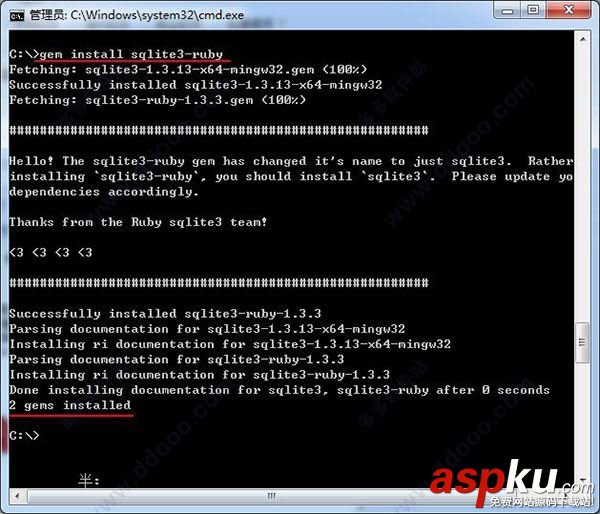Click the '<3 <3 <3 <3' hearts line
The width and height of the screenshot is (600, 514).
pos(51,253)
